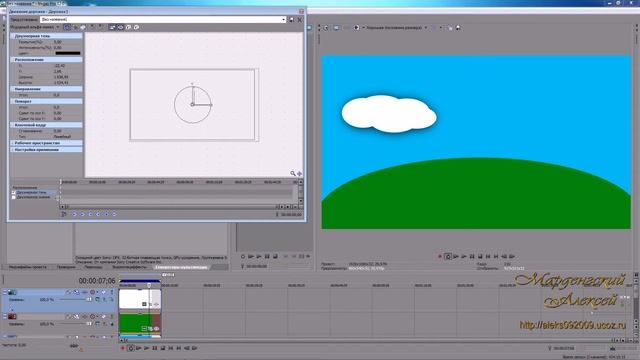
Task: Collapse the Направление section
Action: point(12,89)
